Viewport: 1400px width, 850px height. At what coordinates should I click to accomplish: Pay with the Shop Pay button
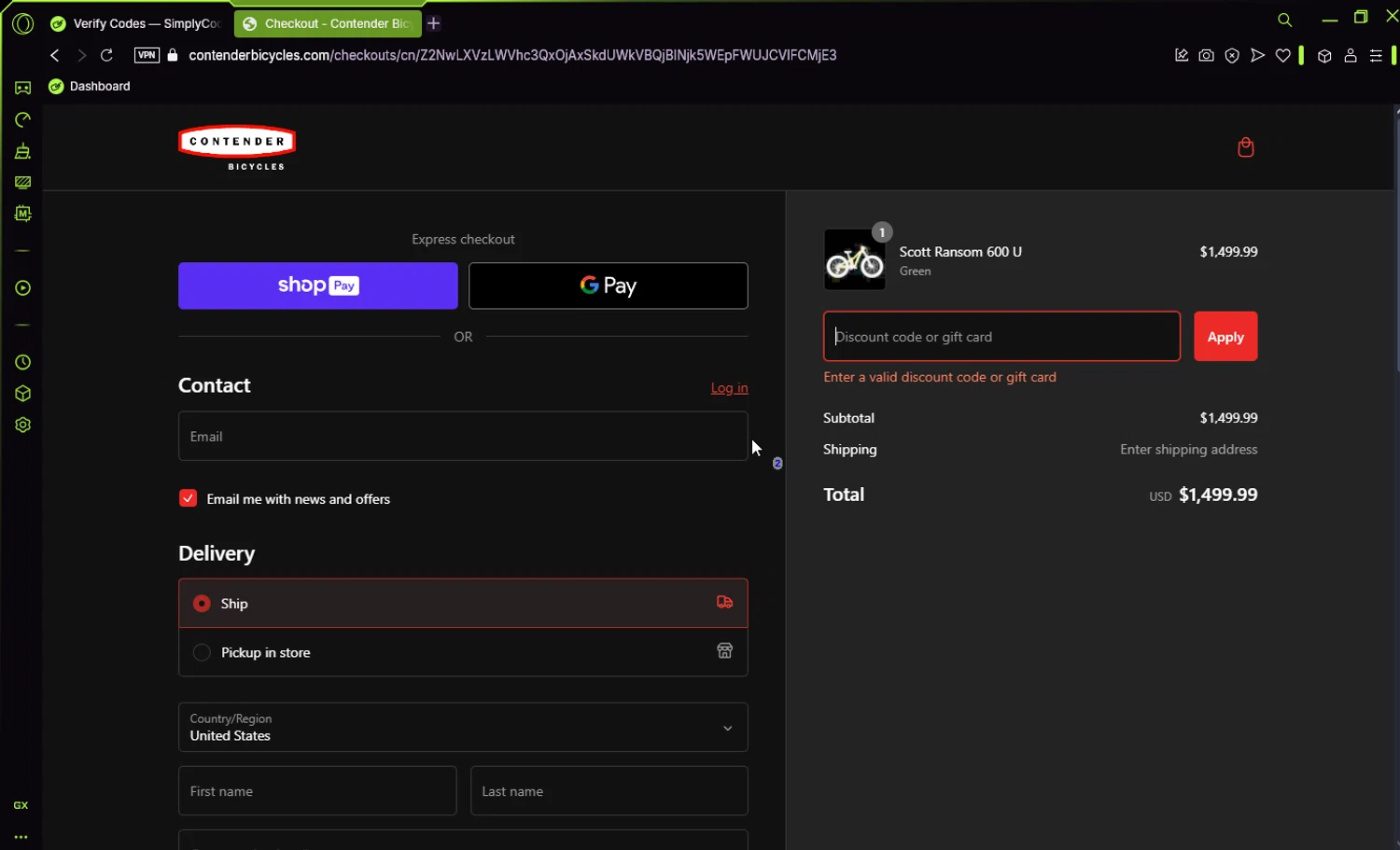click(x=318, y=286)
